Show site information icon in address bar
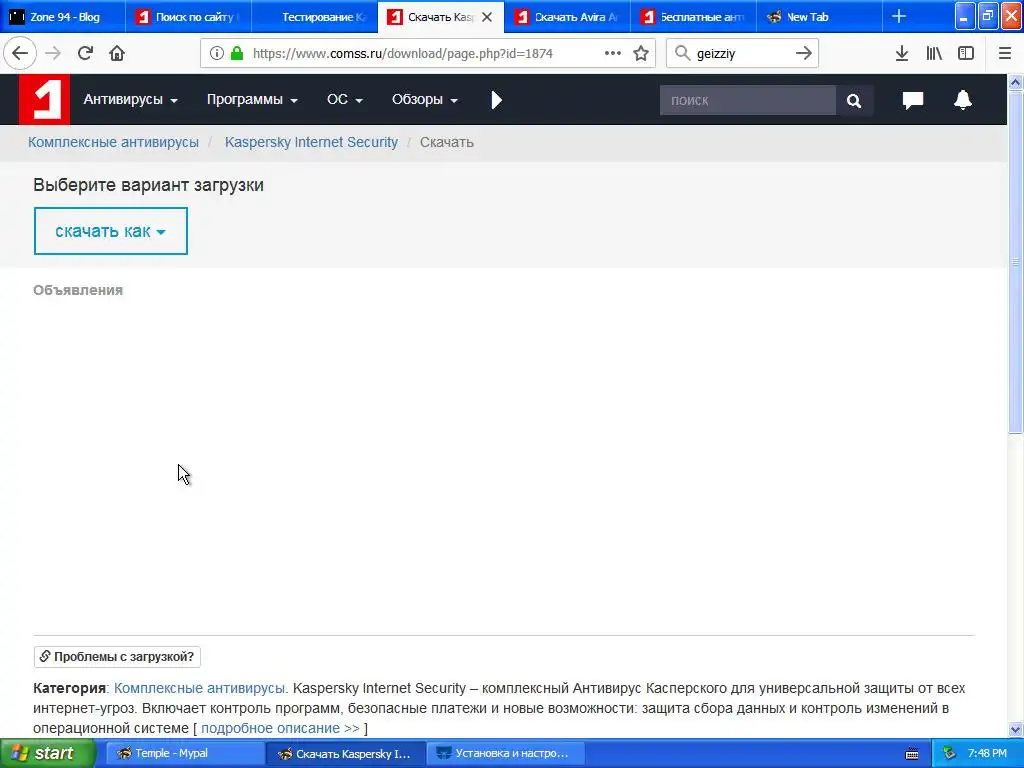This screenshot has height=768, width=1024. pos(217,54)
